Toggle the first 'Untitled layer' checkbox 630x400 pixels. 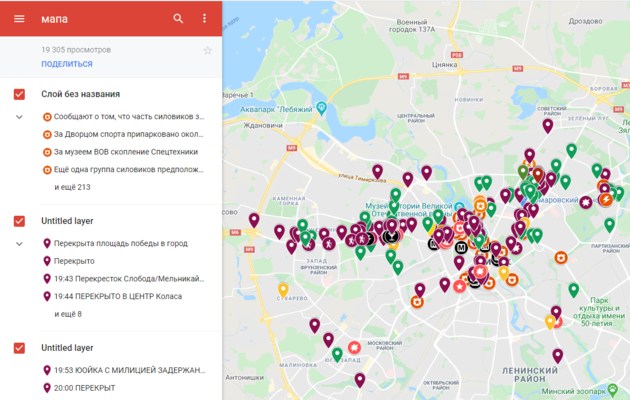(x=19, y=221)
